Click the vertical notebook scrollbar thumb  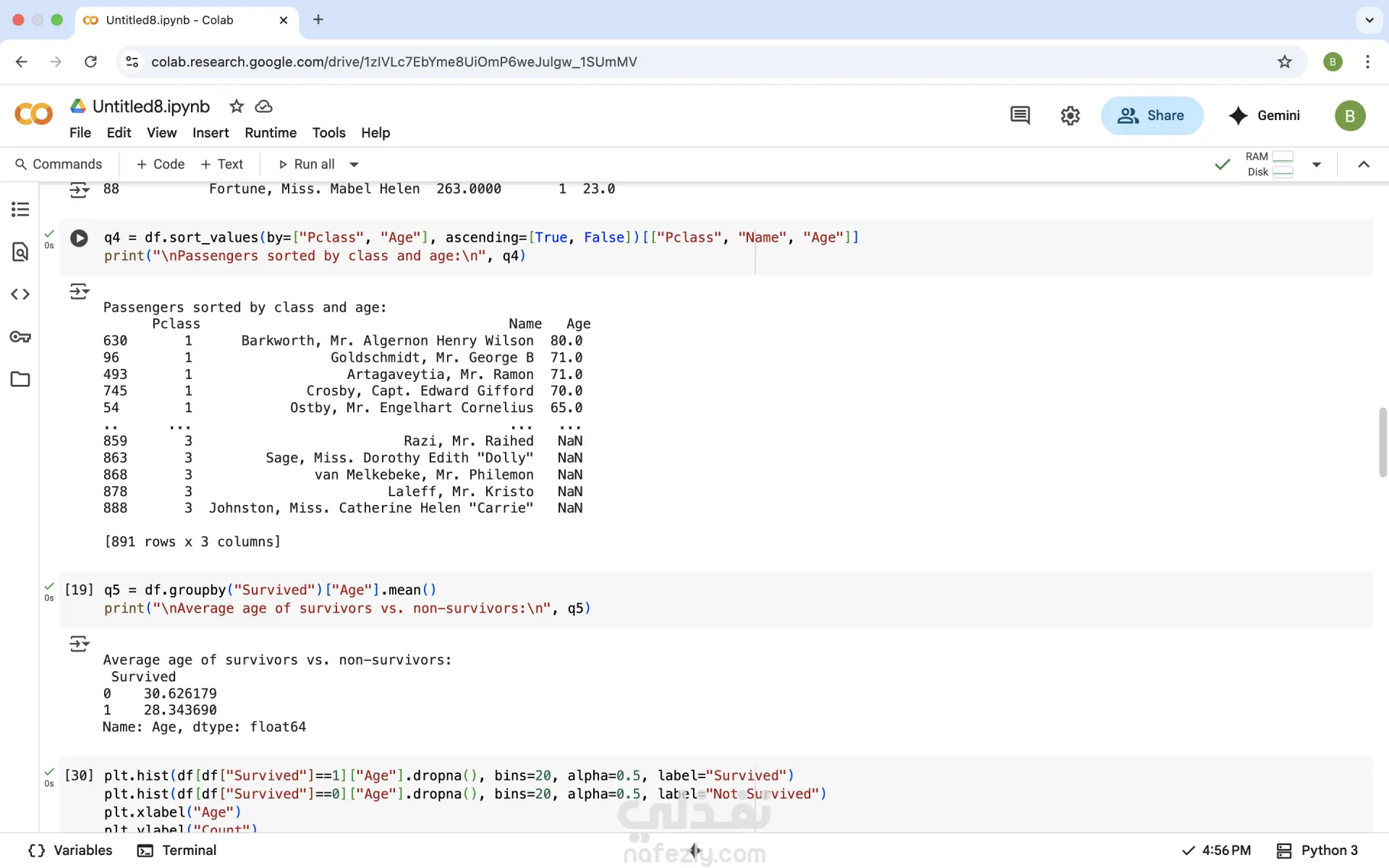(x=1382, y=443)
